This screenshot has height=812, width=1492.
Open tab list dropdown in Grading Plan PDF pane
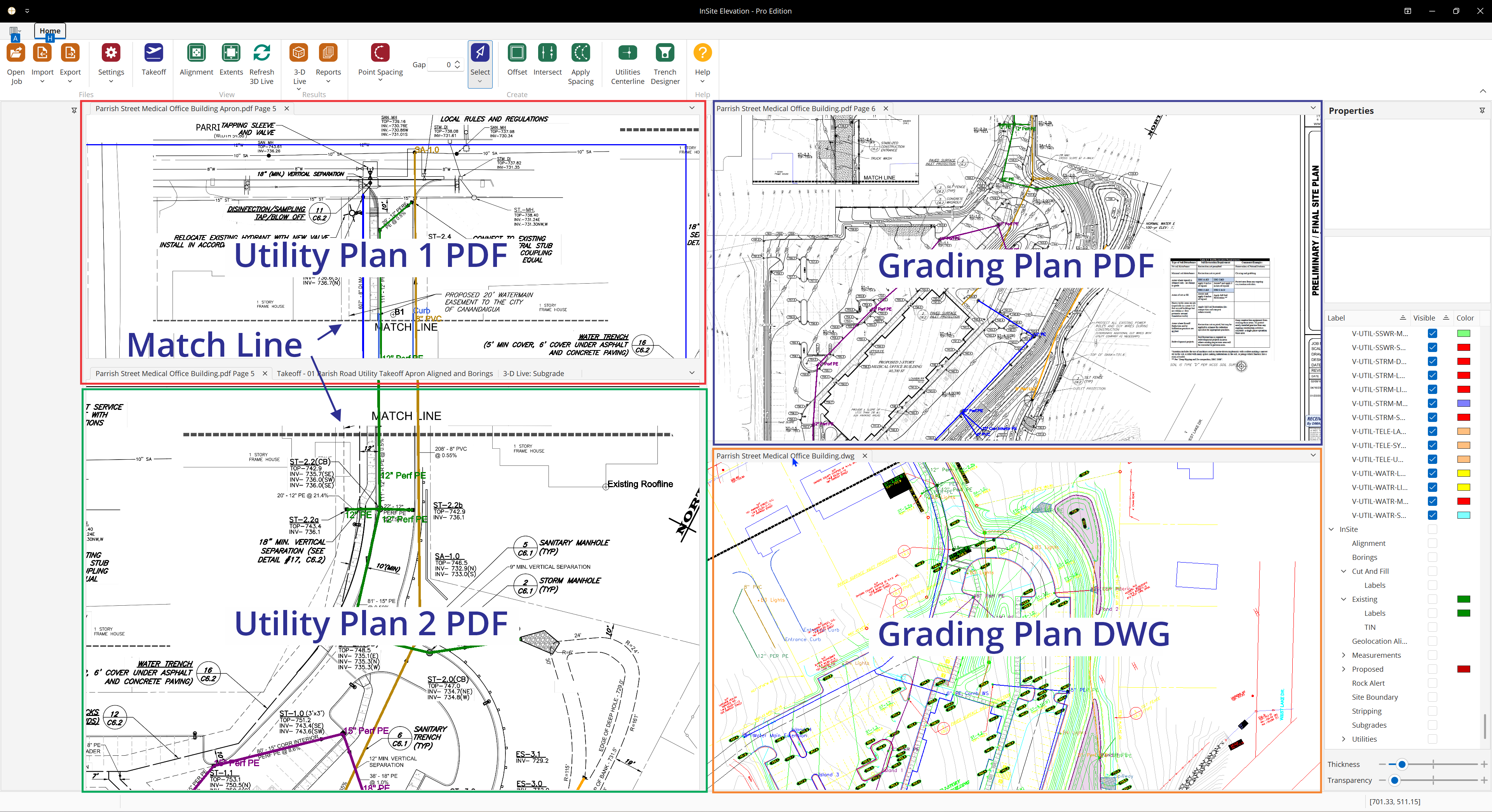[x=1313, y=108]
